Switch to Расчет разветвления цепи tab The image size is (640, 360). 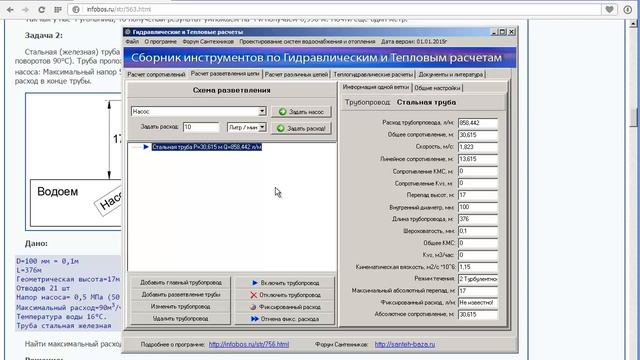225,74
